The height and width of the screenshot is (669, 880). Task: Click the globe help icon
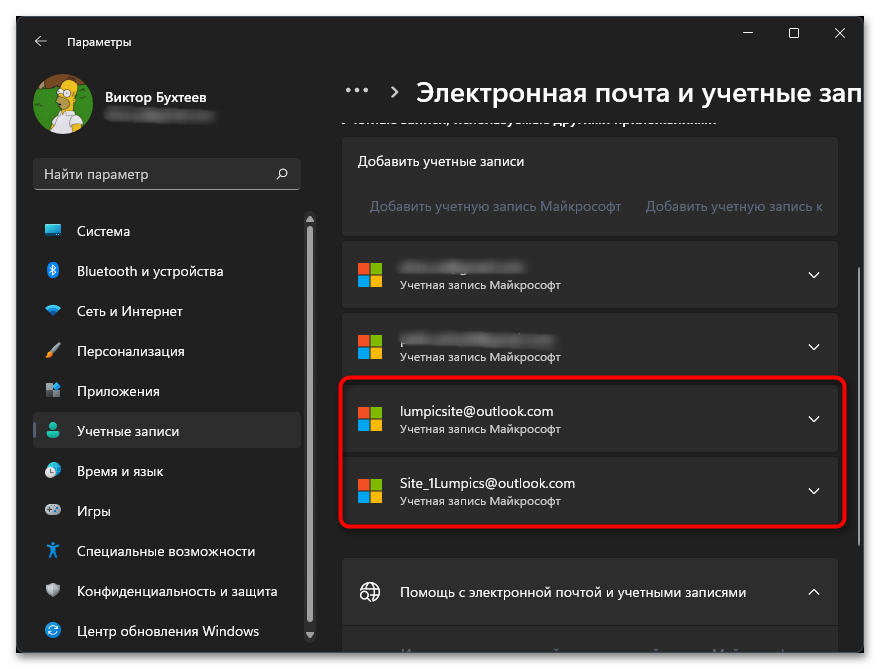[370, 592]
